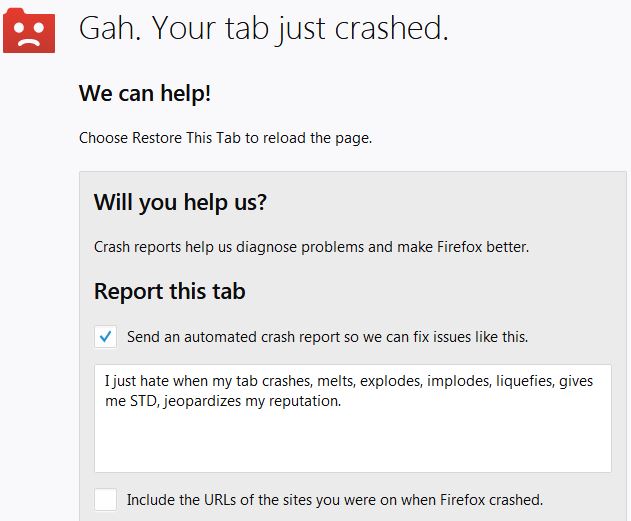The width and height of the screenshot is (631, 521).
Task: Click the first comment line starting 'I just hate'
Action: [349, 381]
